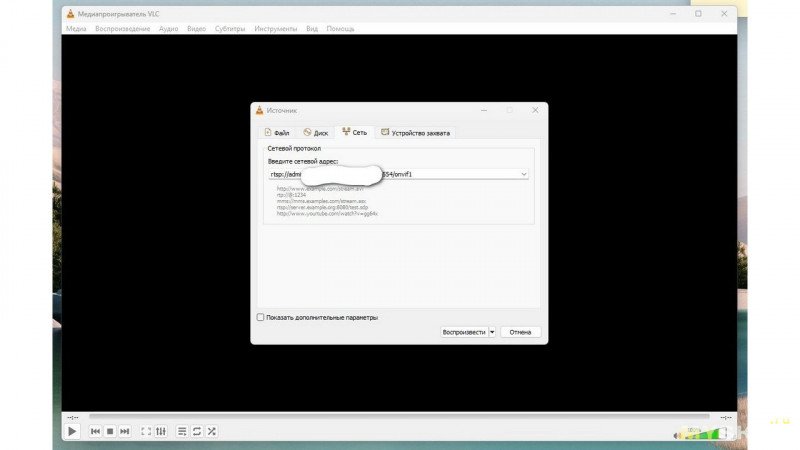Enable shuffle (random) icon
800x450 pixels.
point(211,431)
